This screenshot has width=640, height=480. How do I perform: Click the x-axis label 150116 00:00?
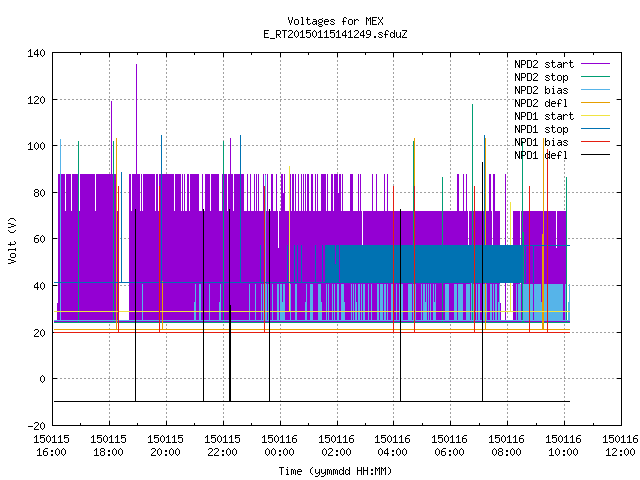pyautogui.click(x=279, y=446)
